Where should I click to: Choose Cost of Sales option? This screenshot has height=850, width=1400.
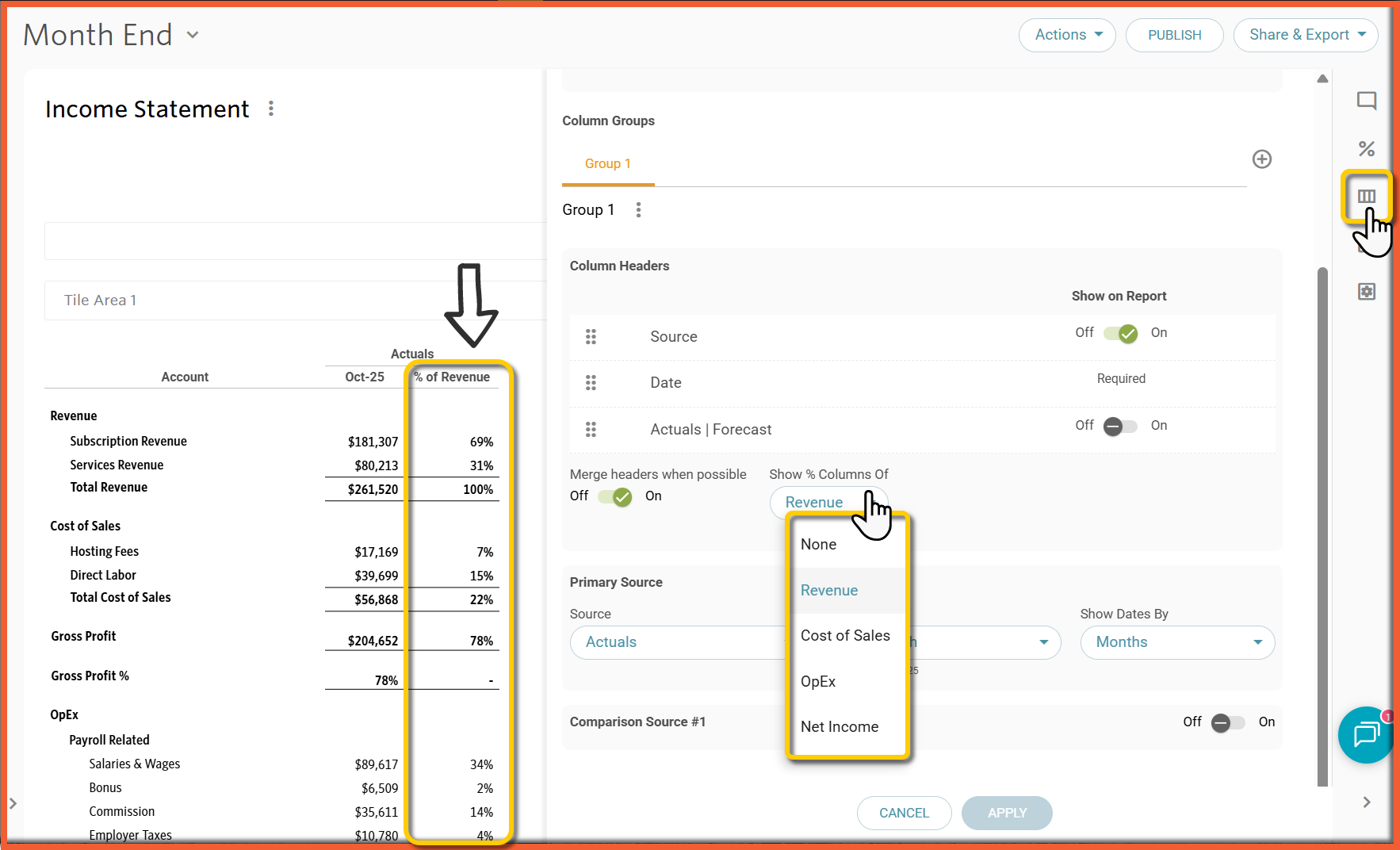point(845,635)
